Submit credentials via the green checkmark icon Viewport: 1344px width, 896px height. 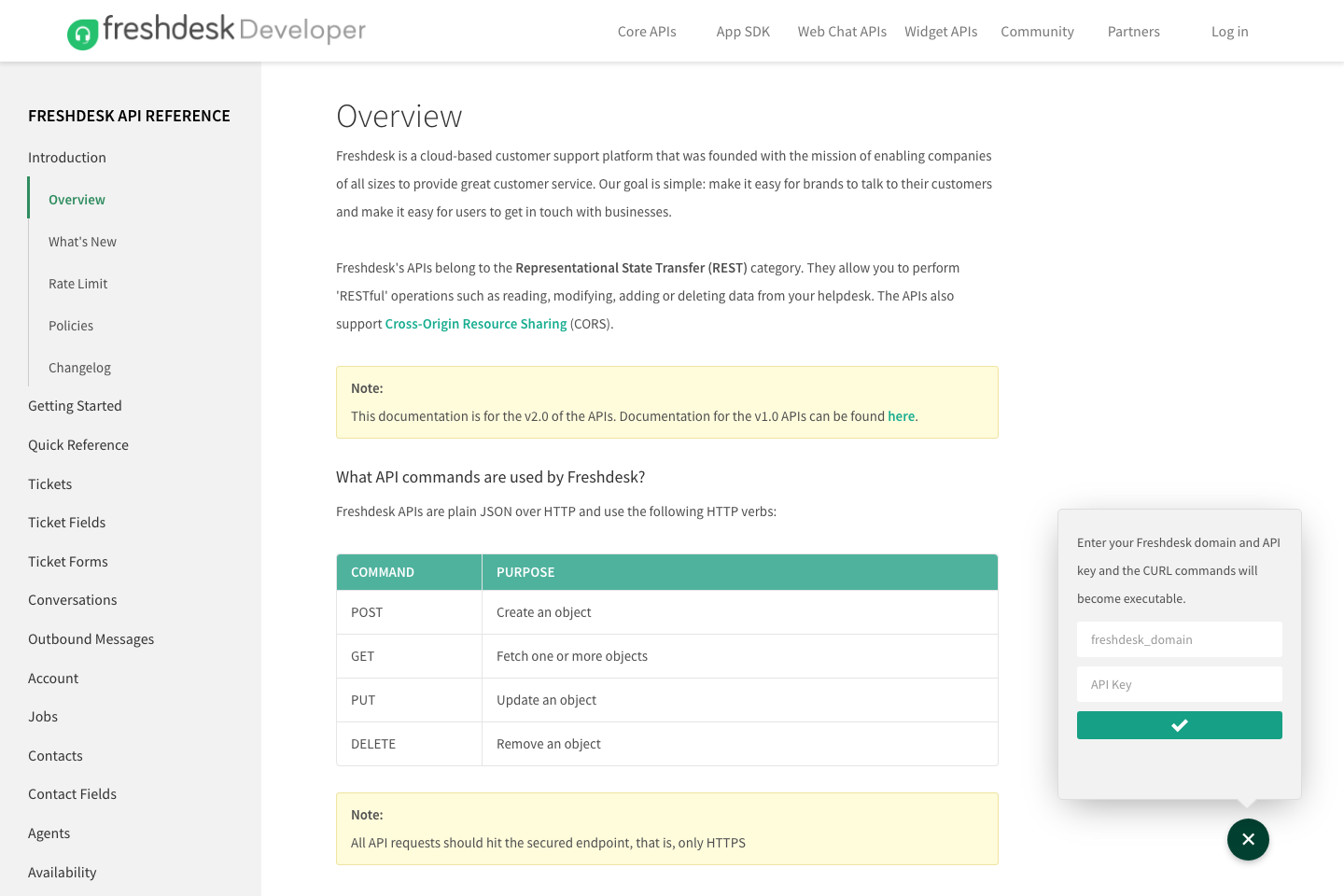(x=1179, y=724)
